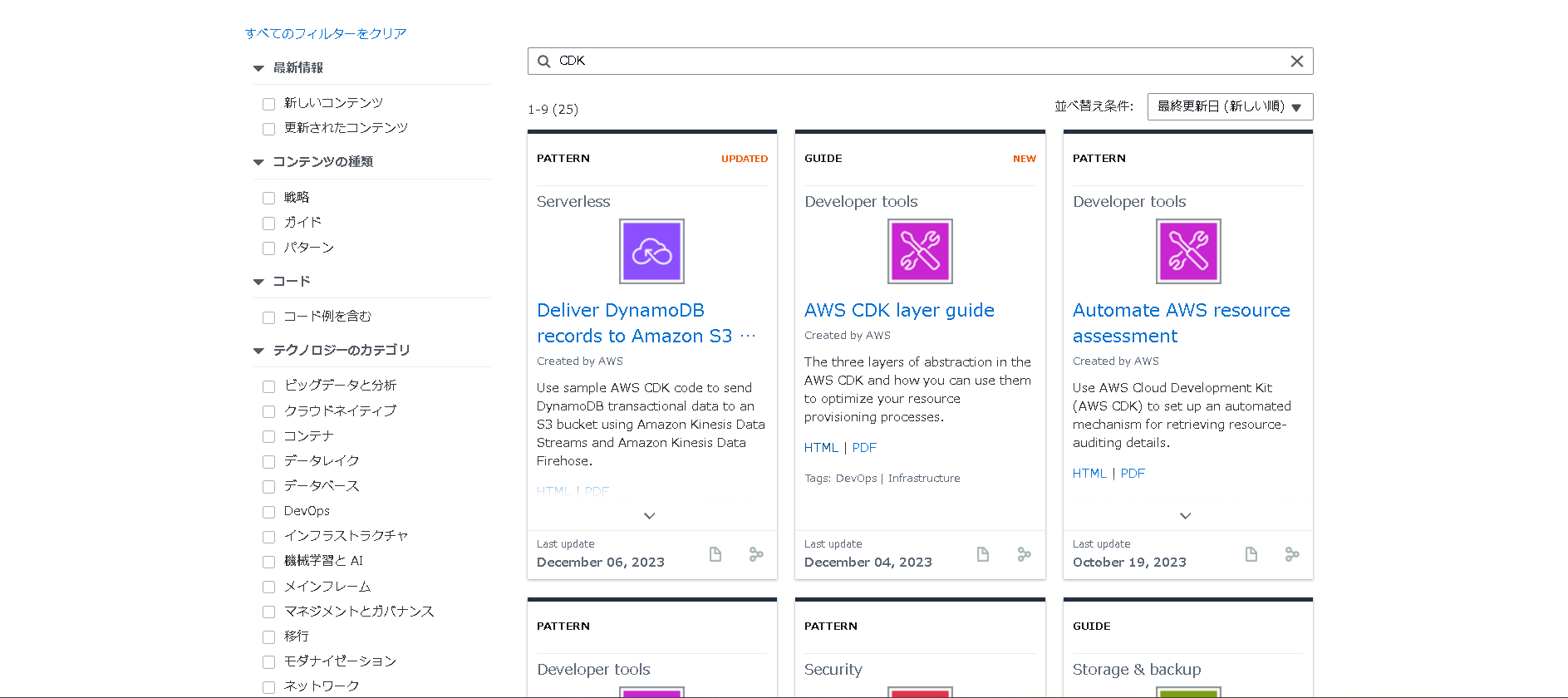
Task: Click document icon on December 04 card
Action: [983, 554]
